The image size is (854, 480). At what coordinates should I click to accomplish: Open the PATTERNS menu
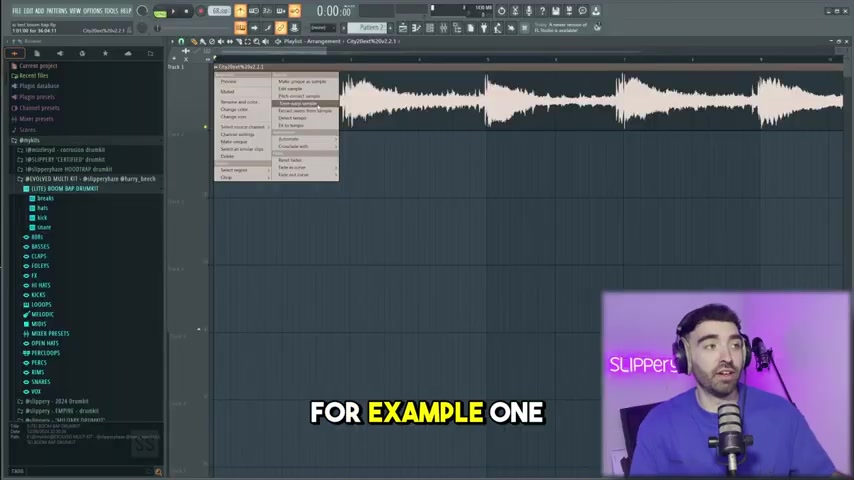[57, 11]
